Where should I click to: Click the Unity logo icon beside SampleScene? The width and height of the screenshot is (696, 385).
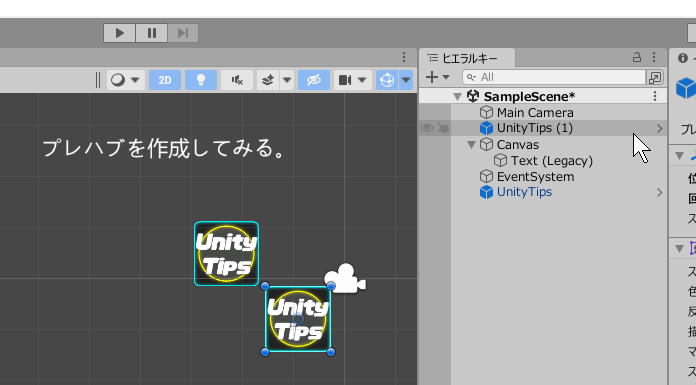click(x=473, y=96)
